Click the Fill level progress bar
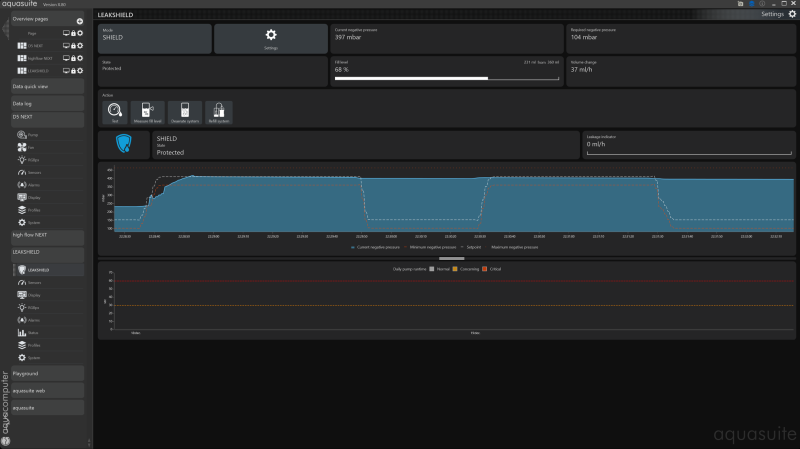The height and width of the screenshot is (449, 800). 447,79
